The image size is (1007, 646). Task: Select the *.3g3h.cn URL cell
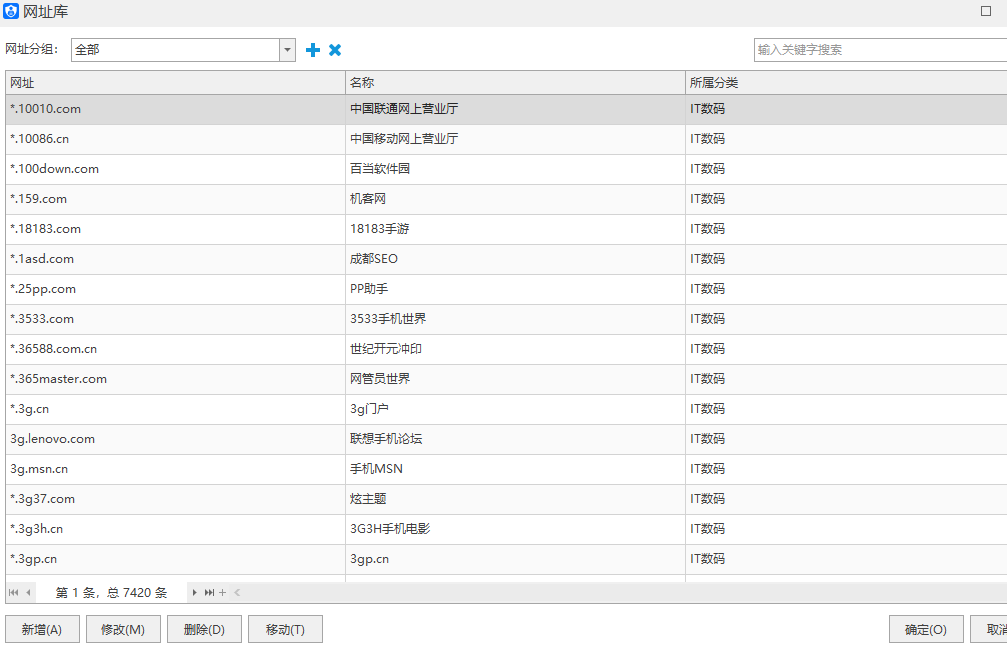pos(175,529)
